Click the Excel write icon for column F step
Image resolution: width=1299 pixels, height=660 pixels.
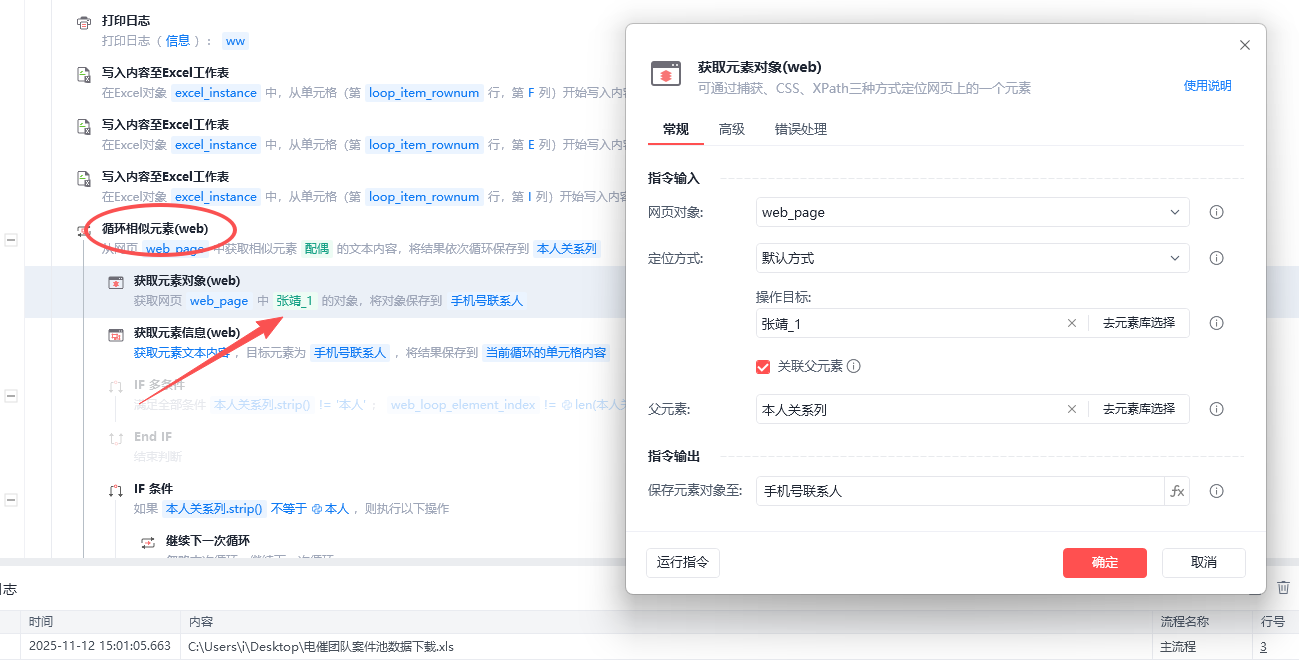[x=85, y=75]
